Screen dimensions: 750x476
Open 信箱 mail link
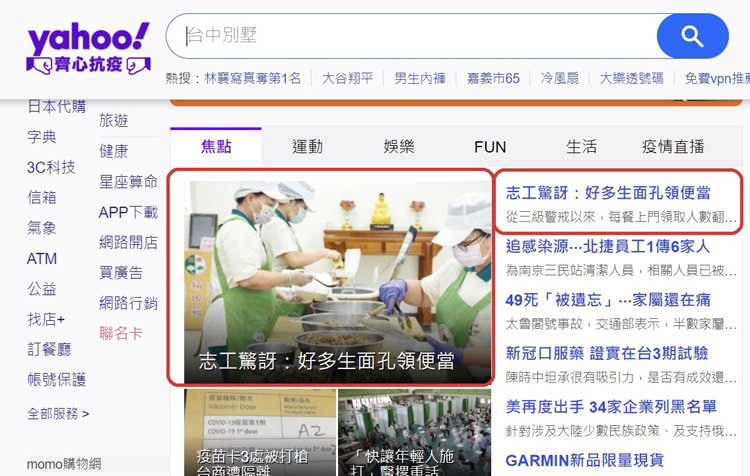click(42, 197)
